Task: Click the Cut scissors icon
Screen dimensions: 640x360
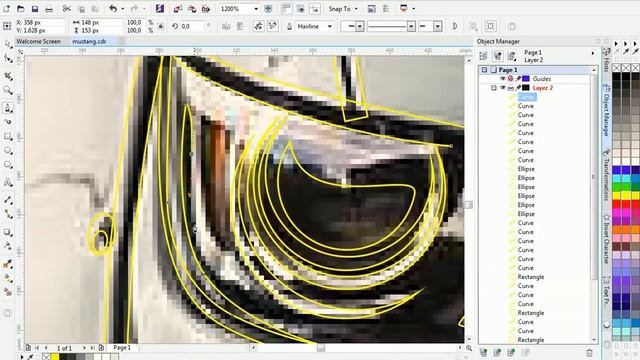Action: [67, 9]
